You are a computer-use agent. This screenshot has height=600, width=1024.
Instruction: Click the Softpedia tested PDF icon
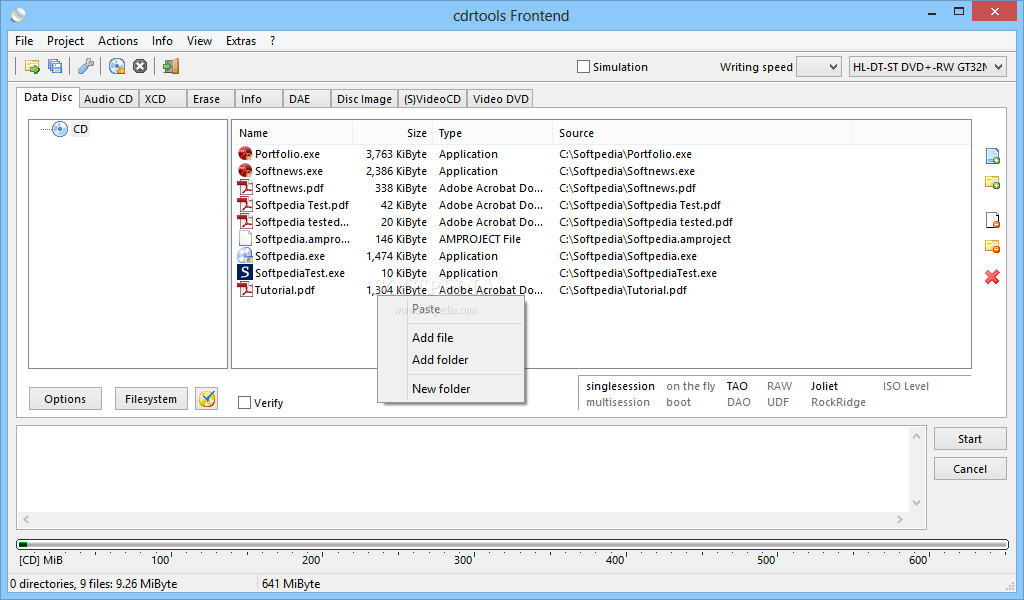(x=245, y=221)
